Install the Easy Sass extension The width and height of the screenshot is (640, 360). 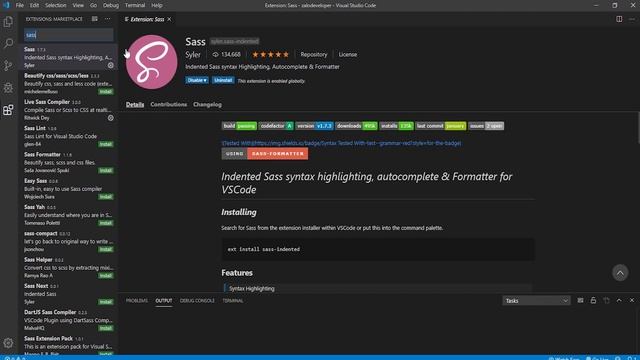coord(106,197)
